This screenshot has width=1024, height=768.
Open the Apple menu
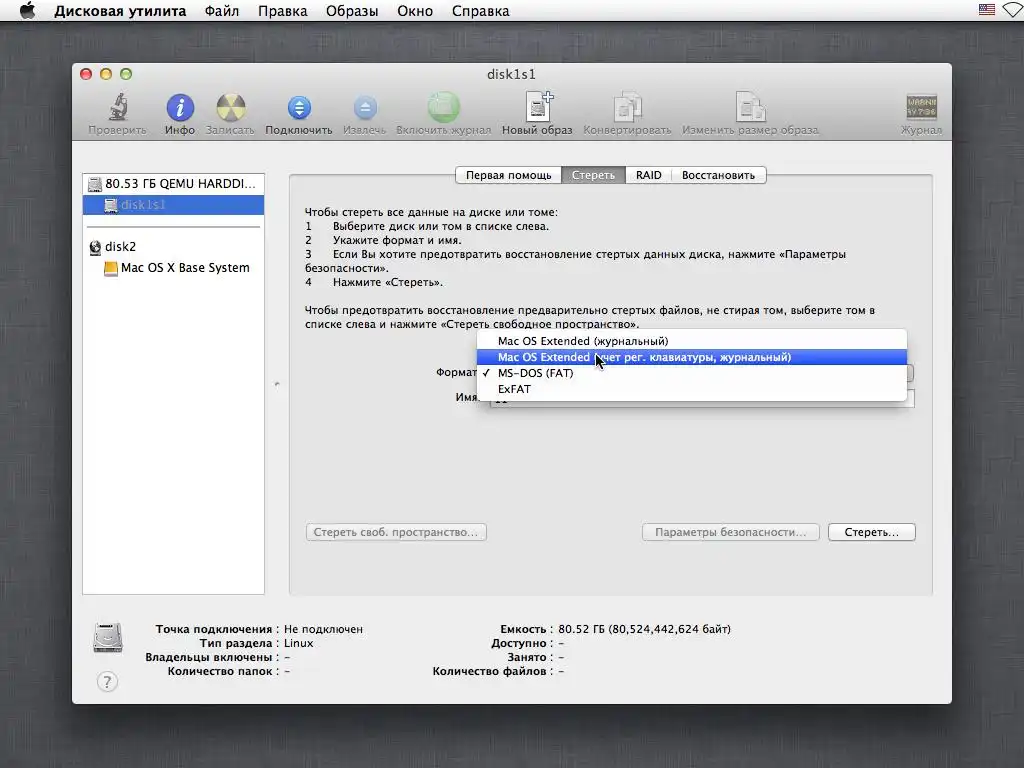[27, 10]
